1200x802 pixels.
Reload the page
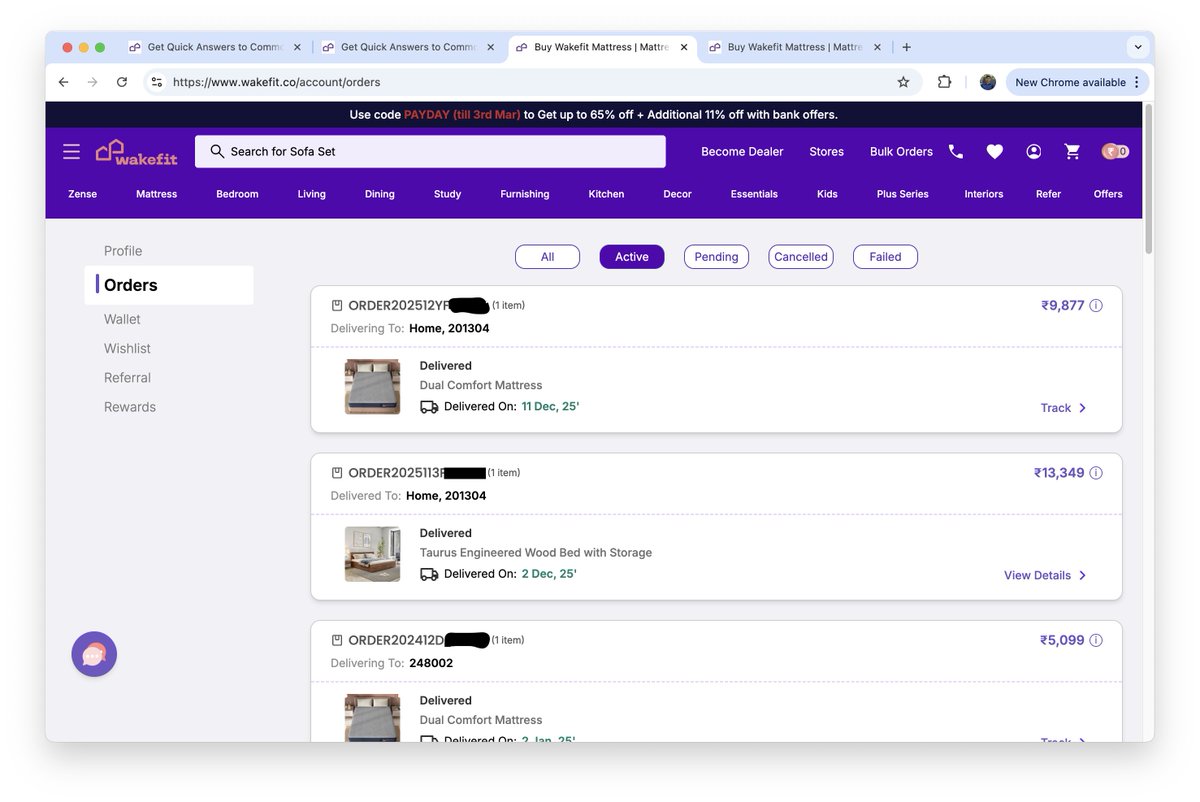(x=122, y=82)
